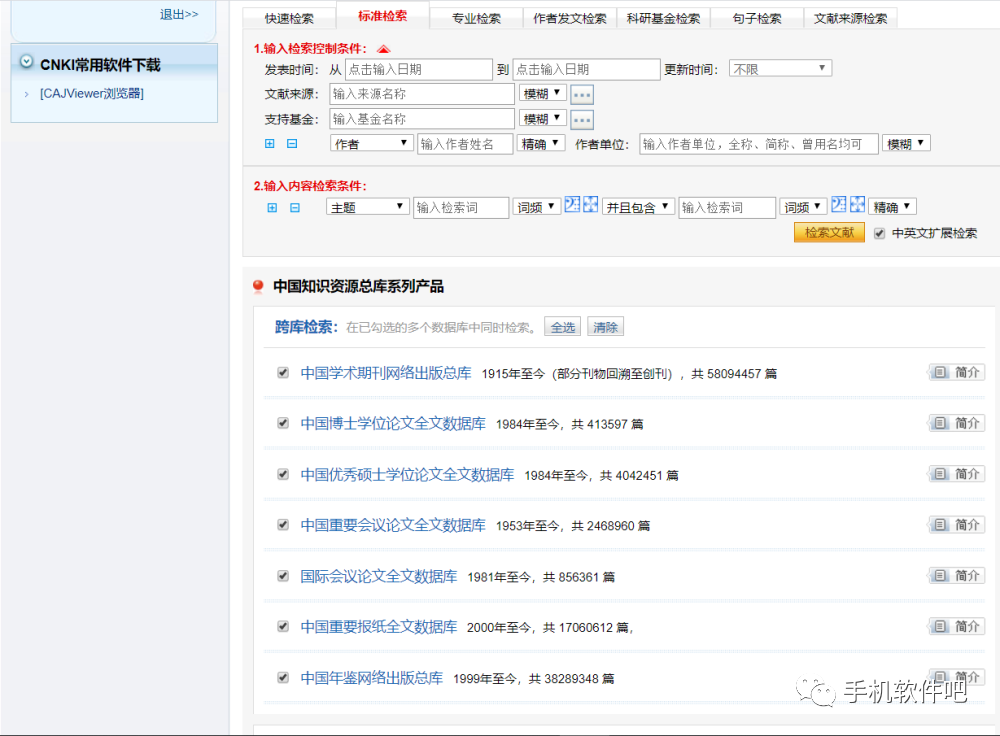Viewport: 1000px width, 736px height.
Task: Uncheck 国际会议论文全文数据库 checkbox
Action: [x=283, y=575]
